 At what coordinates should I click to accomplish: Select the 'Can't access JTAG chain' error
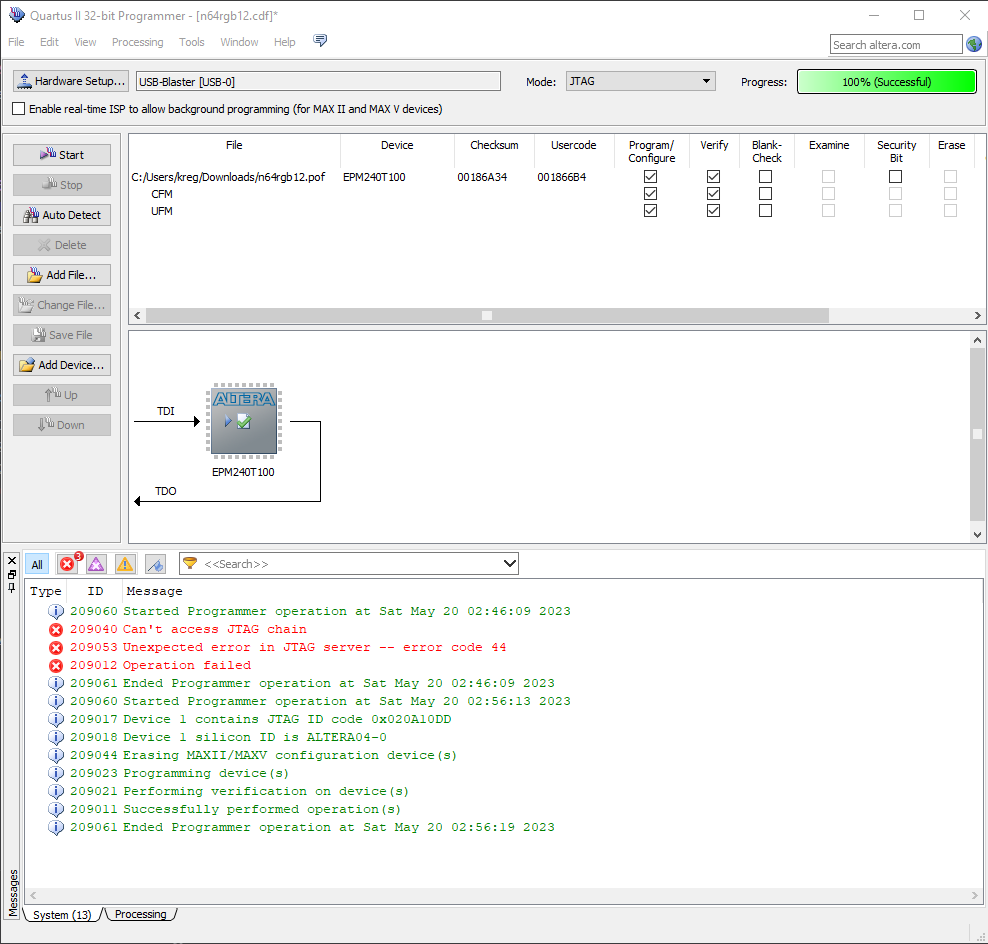pyautogui.click(x=214, y=629)
